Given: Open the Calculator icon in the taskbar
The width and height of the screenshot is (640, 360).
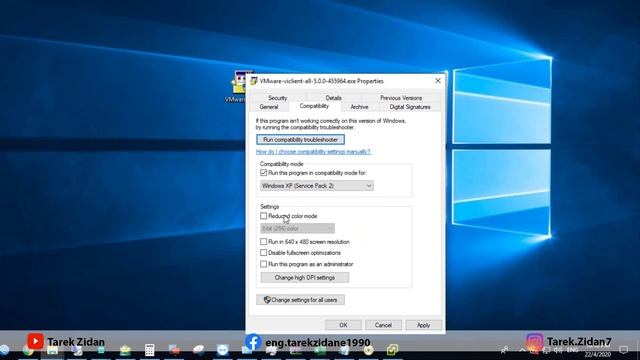Looking at the screenshot, I should click(149, 350).
